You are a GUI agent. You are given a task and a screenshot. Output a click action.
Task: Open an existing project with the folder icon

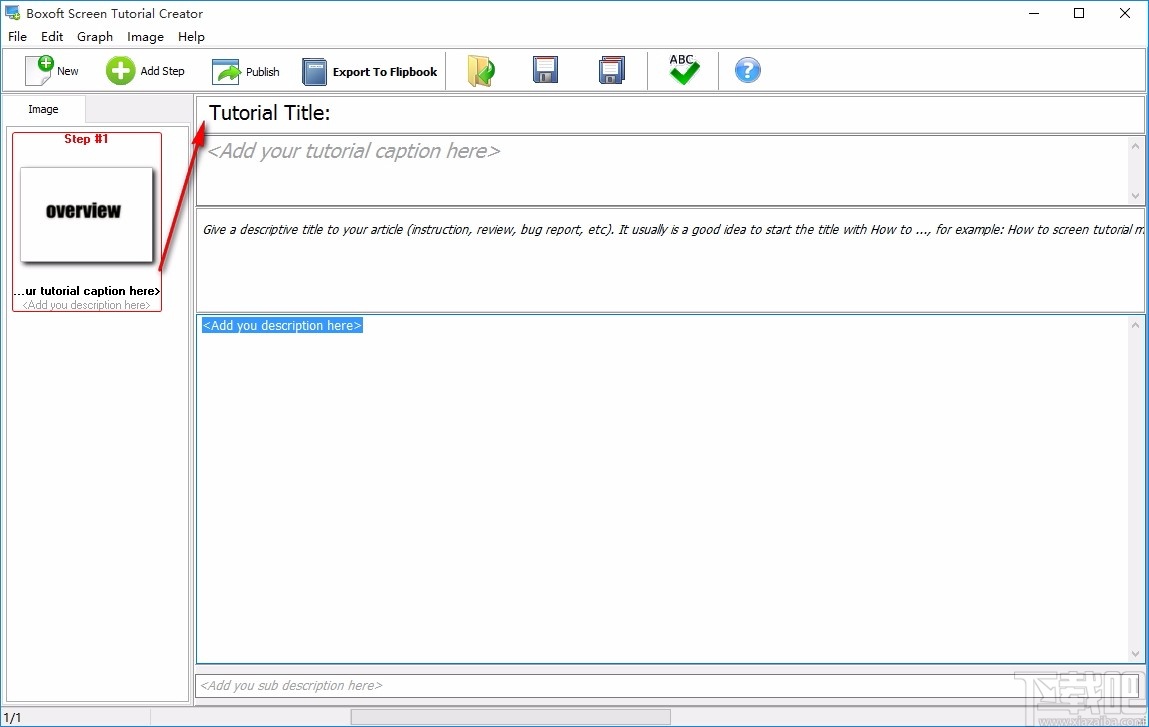(x=481, y=70)
